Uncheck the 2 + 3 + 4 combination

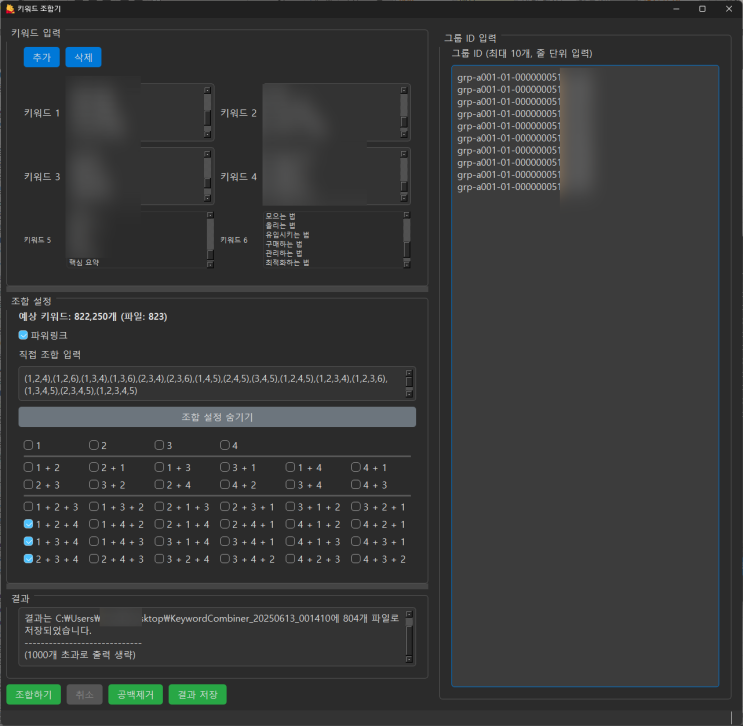tap(29, 559)
